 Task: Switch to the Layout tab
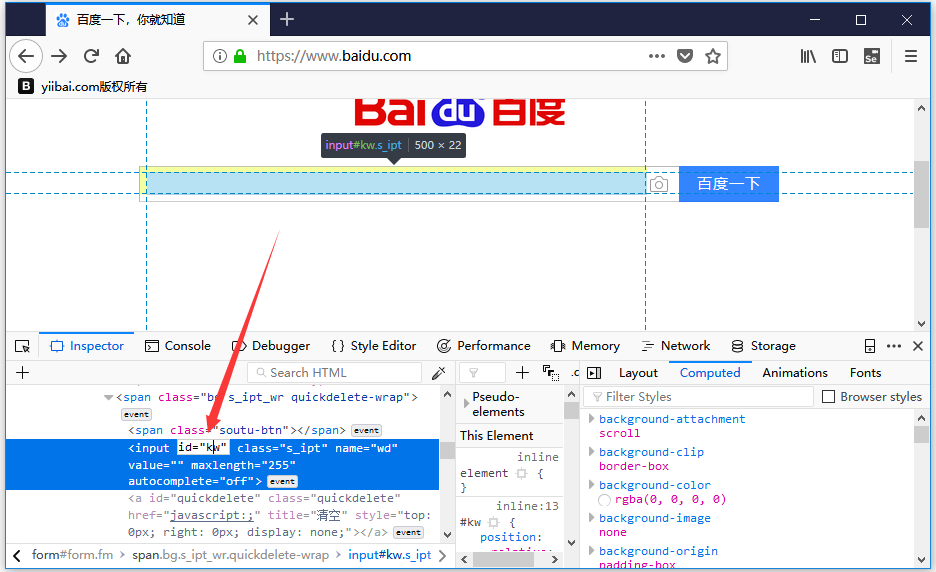638,373
